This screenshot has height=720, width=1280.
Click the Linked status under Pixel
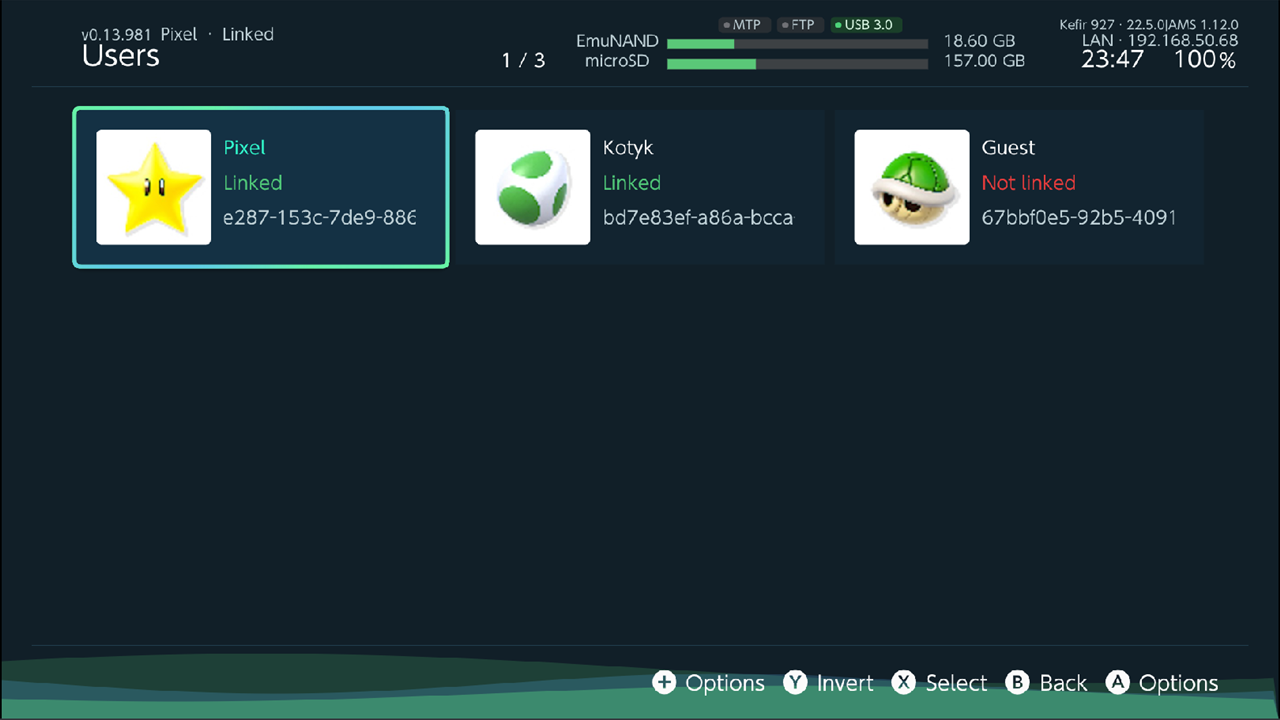point(253,183)
